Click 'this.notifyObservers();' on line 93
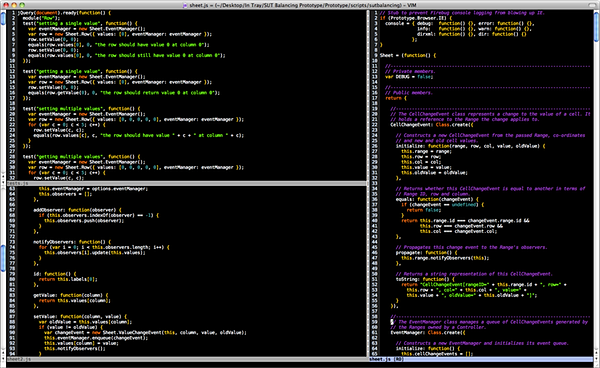 point(74,349)
